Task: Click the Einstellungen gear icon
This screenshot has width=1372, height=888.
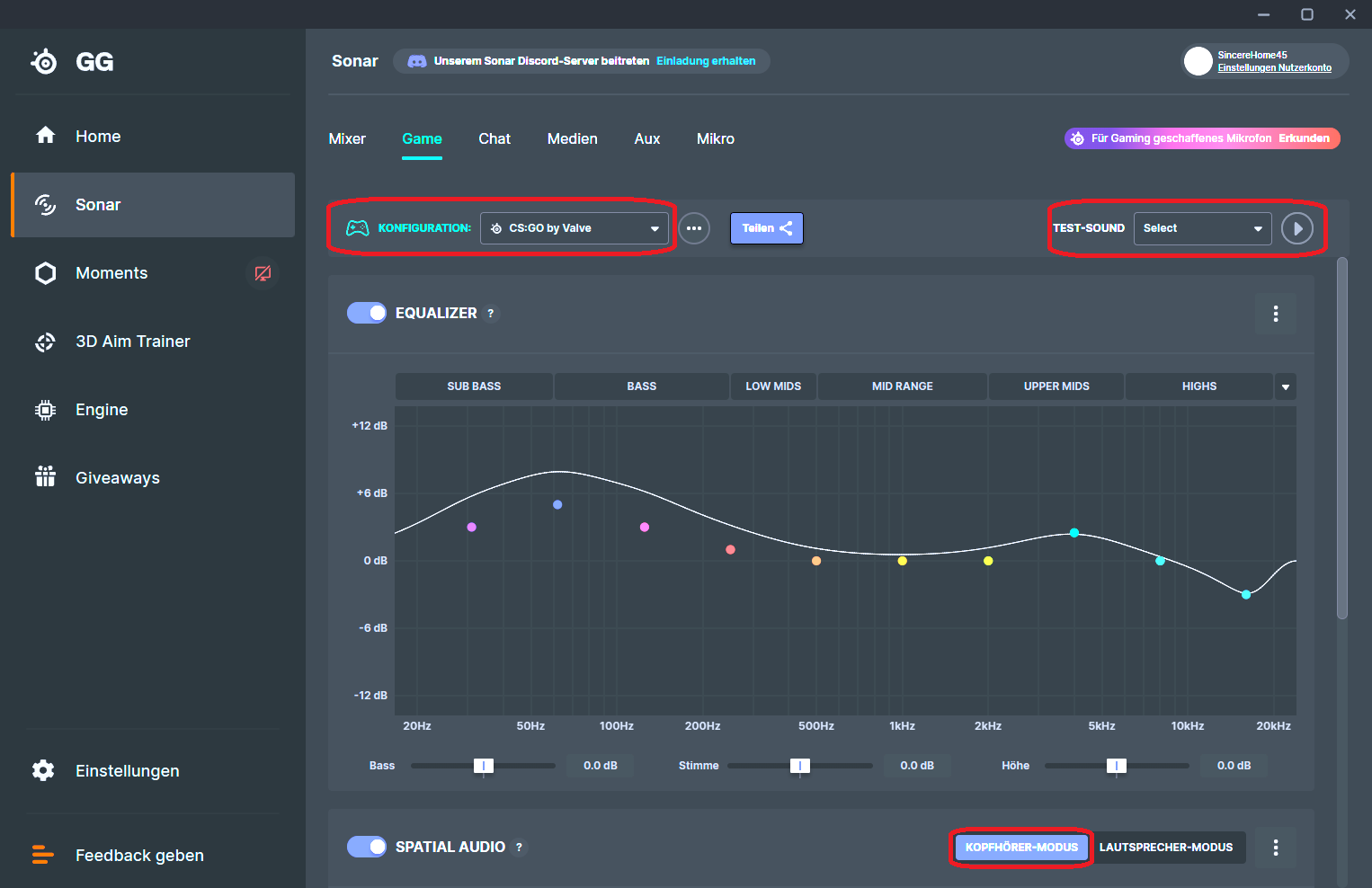Action: point(43,770)
